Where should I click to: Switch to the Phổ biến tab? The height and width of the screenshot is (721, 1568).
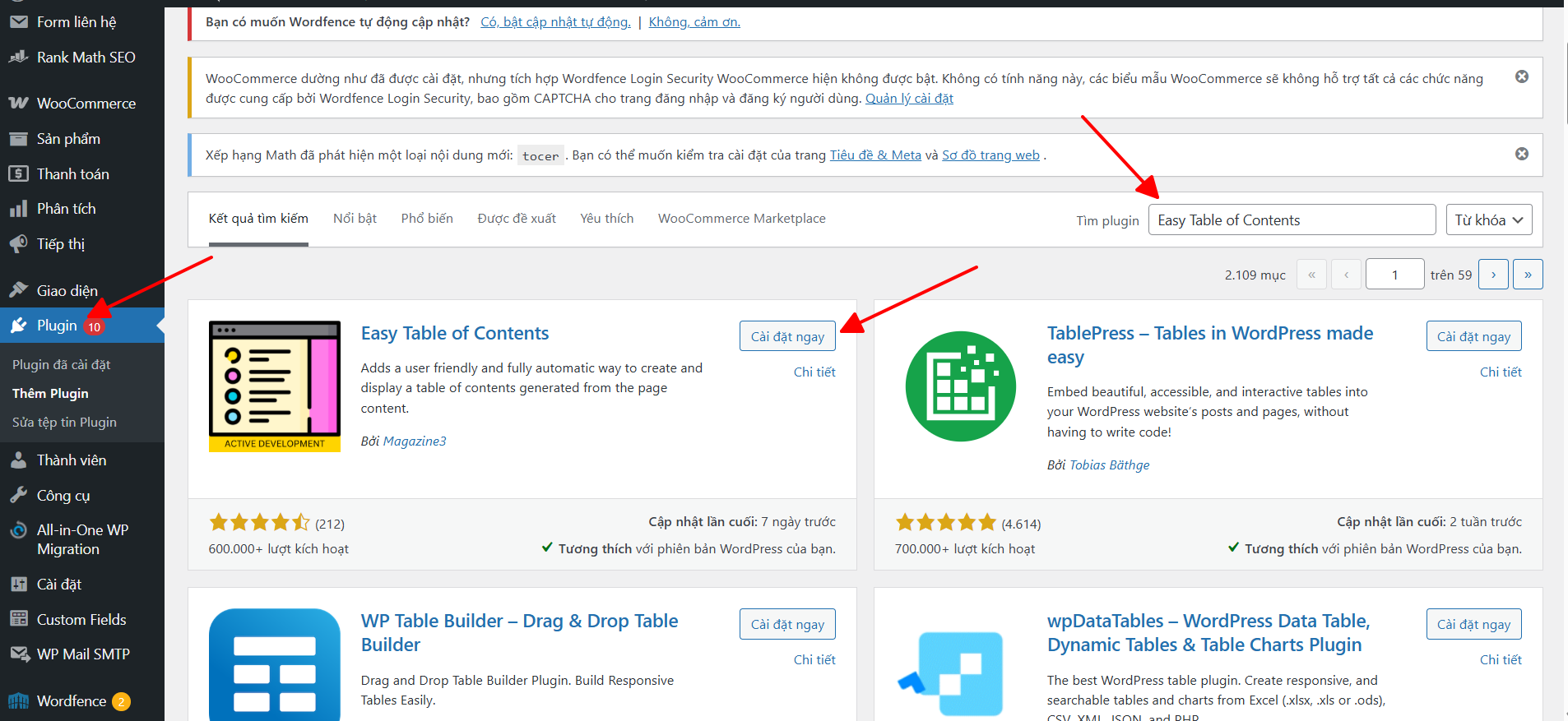[x=427, y=219]
